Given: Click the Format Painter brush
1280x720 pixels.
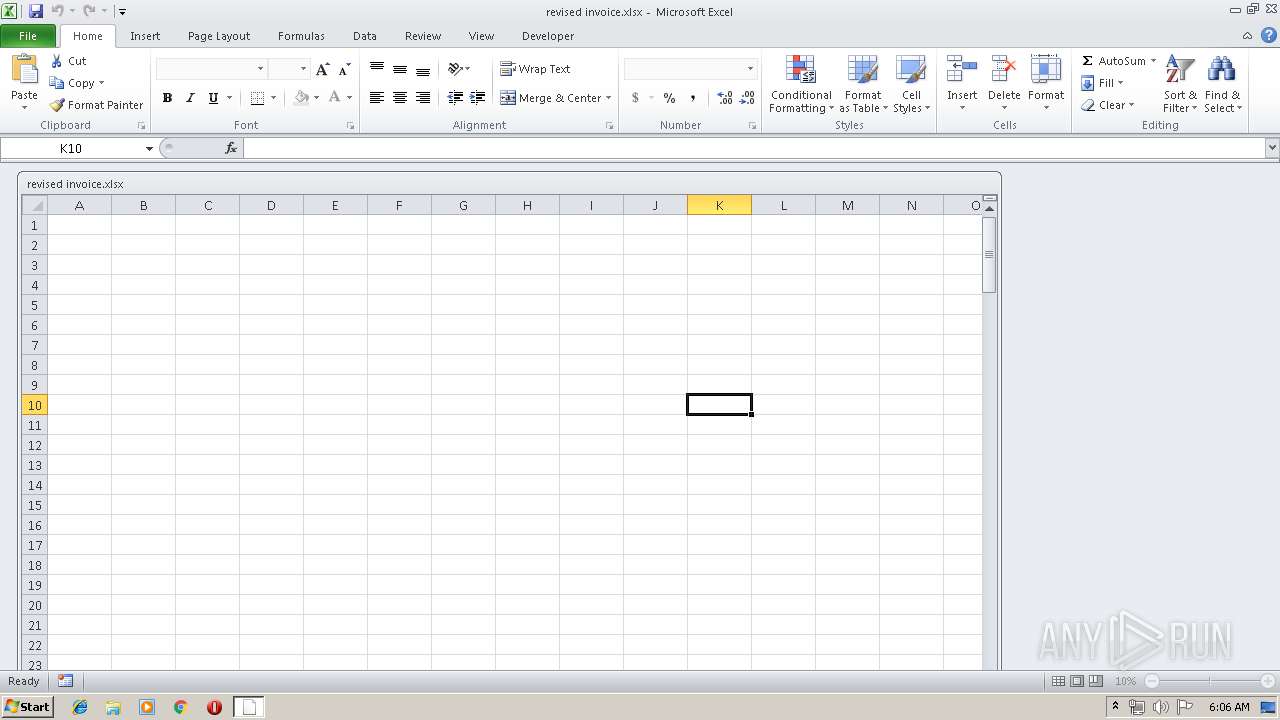Looking at the screenshot, I should pos(57,105).
